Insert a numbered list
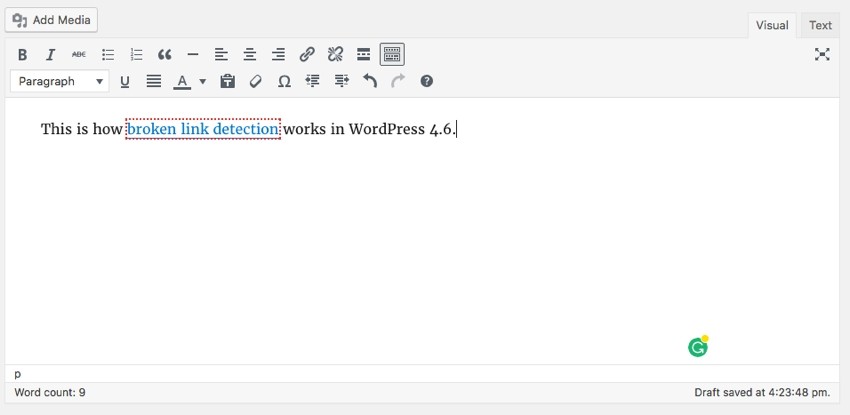The width and height of the screenshot is (850, 415). point(136,54)
